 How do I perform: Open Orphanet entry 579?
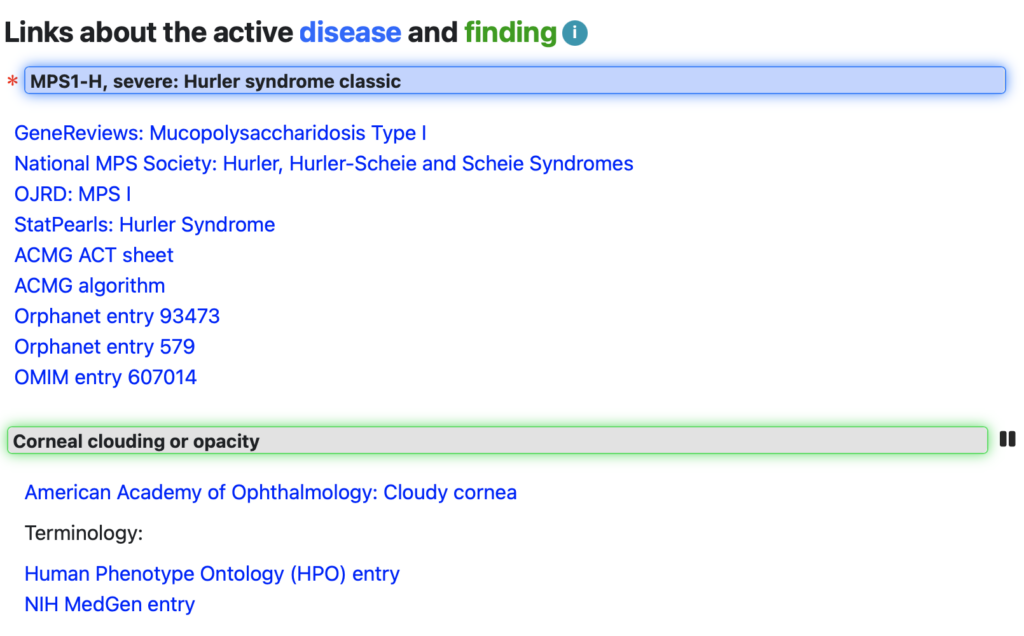pos(104,347)
